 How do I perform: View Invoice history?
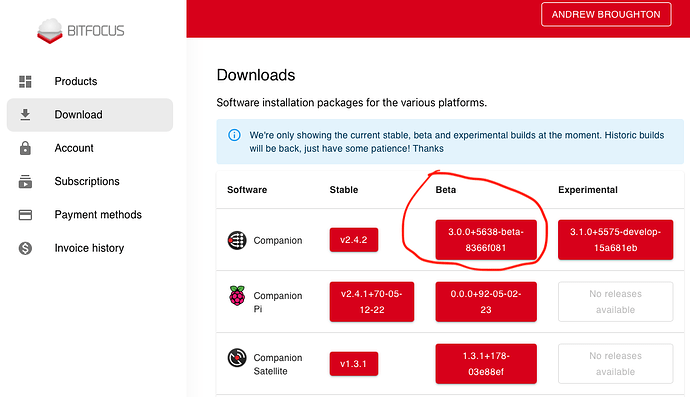coord(90,248)
